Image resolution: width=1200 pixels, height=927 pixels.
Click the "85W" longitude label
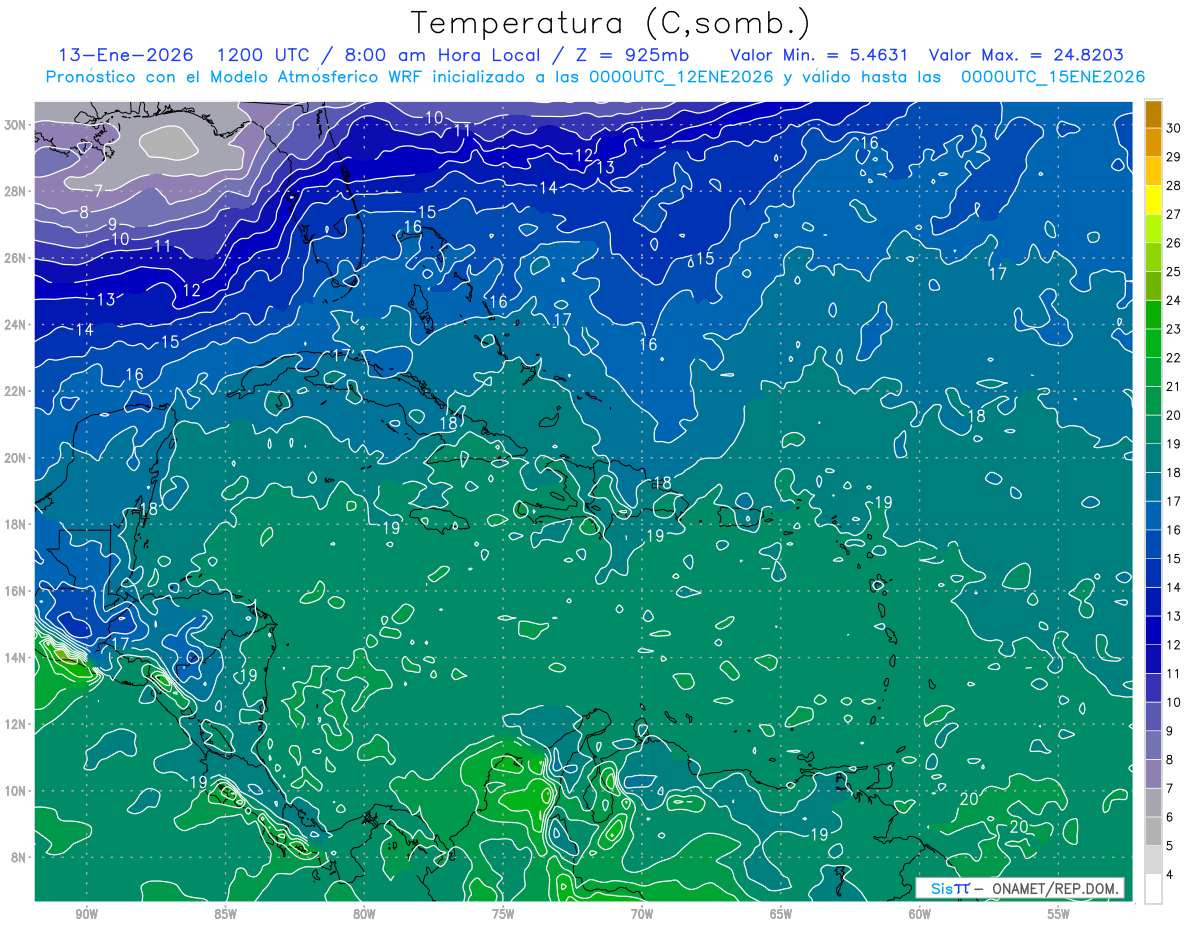click(225, 913)
